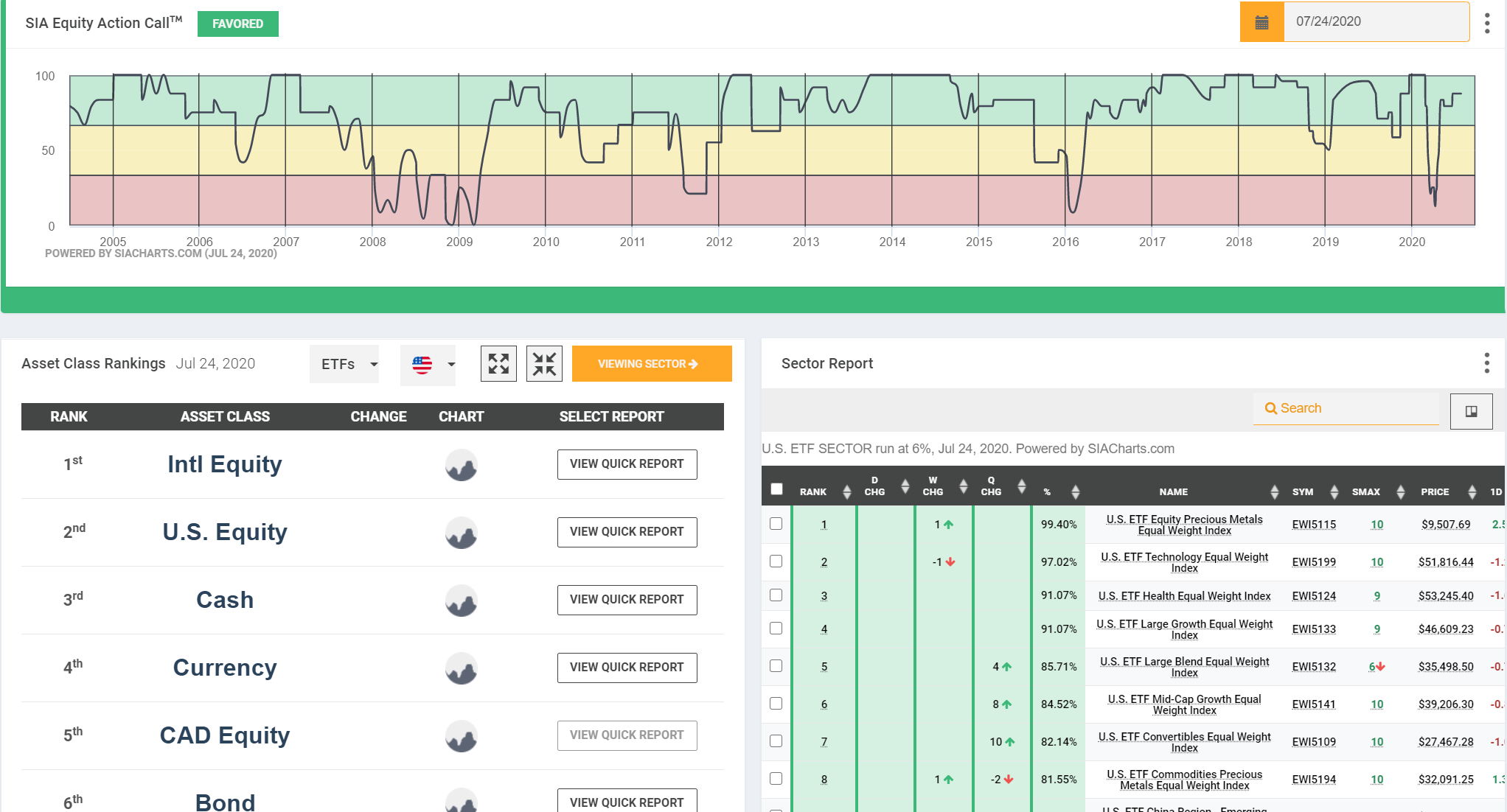Sort by PRICE column arrows
1507x812 pixels.
point(1472,491)
